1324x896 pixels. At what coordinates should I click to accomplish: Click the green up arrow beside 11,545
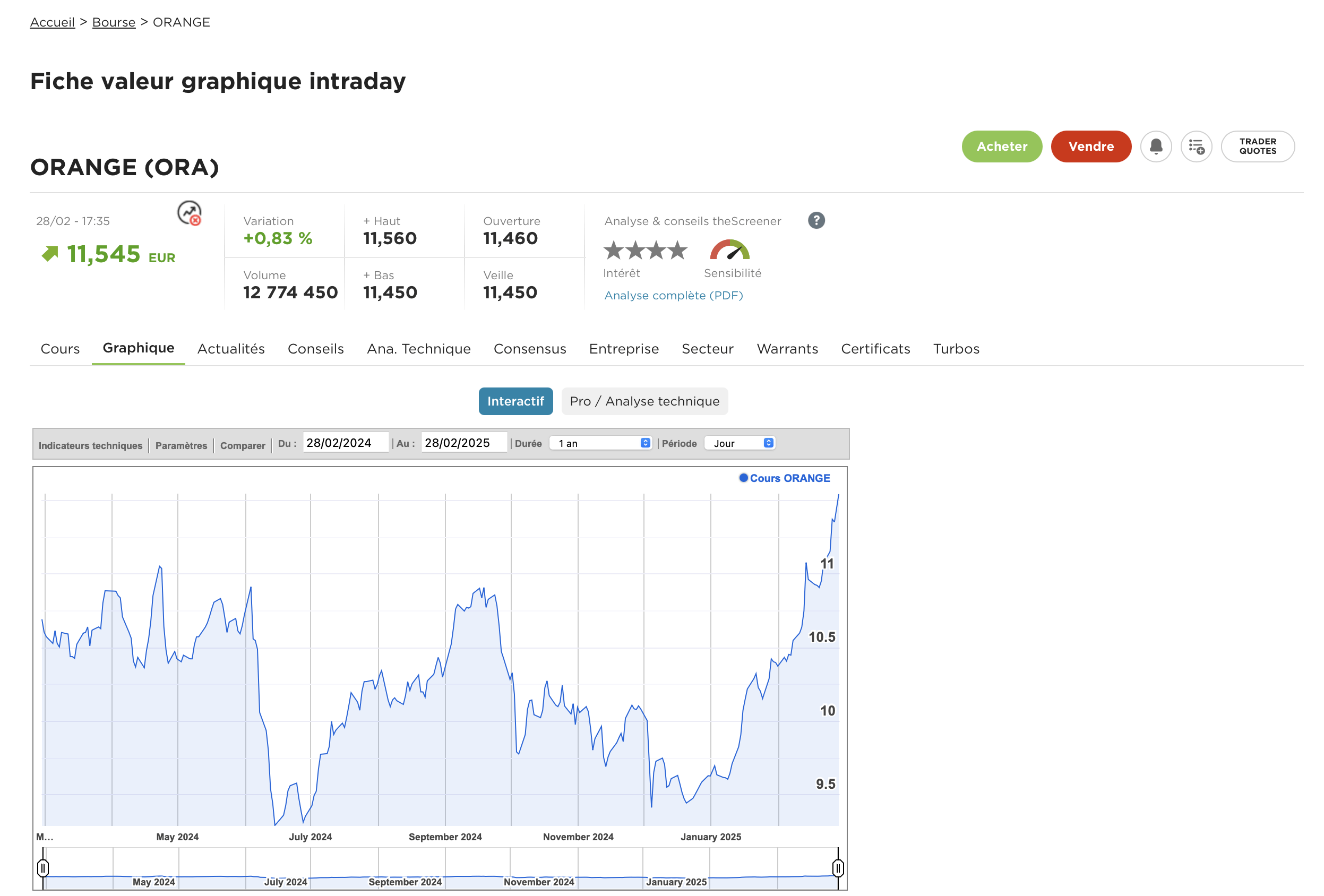pos(50,254)
